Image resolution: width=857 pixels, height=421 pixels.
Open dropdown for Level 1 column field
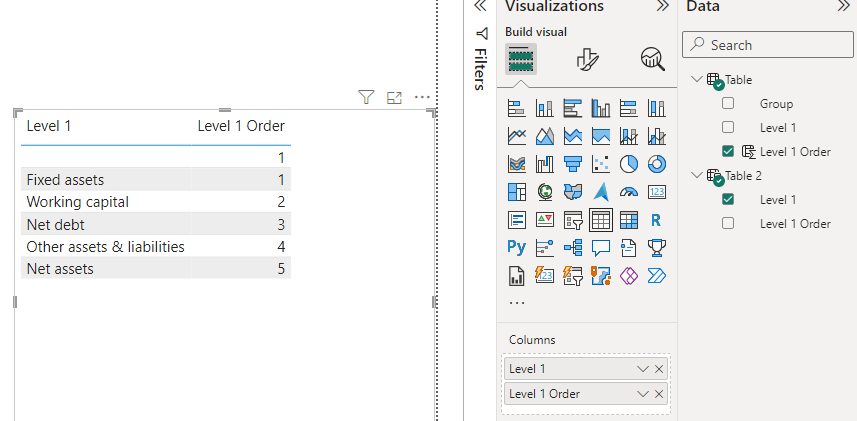pyautogui.click(x=643, y=369)
